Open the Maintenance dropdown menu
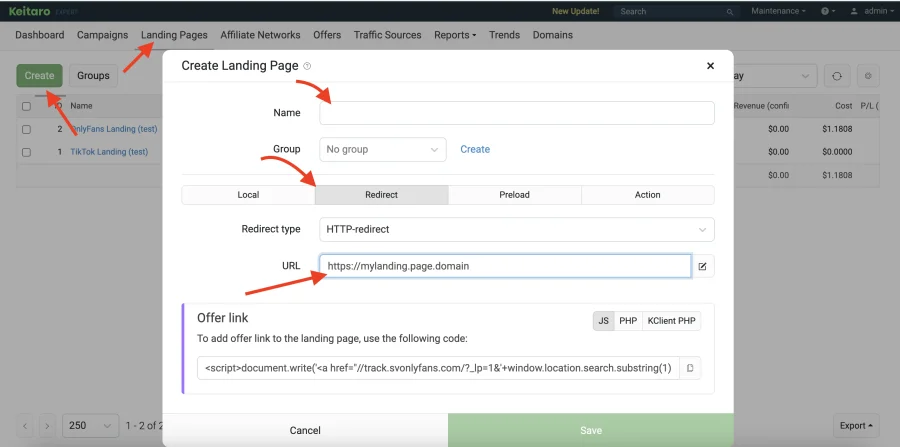Image resolution: width=900 pixels, height=447 pixels. [779, 11]
